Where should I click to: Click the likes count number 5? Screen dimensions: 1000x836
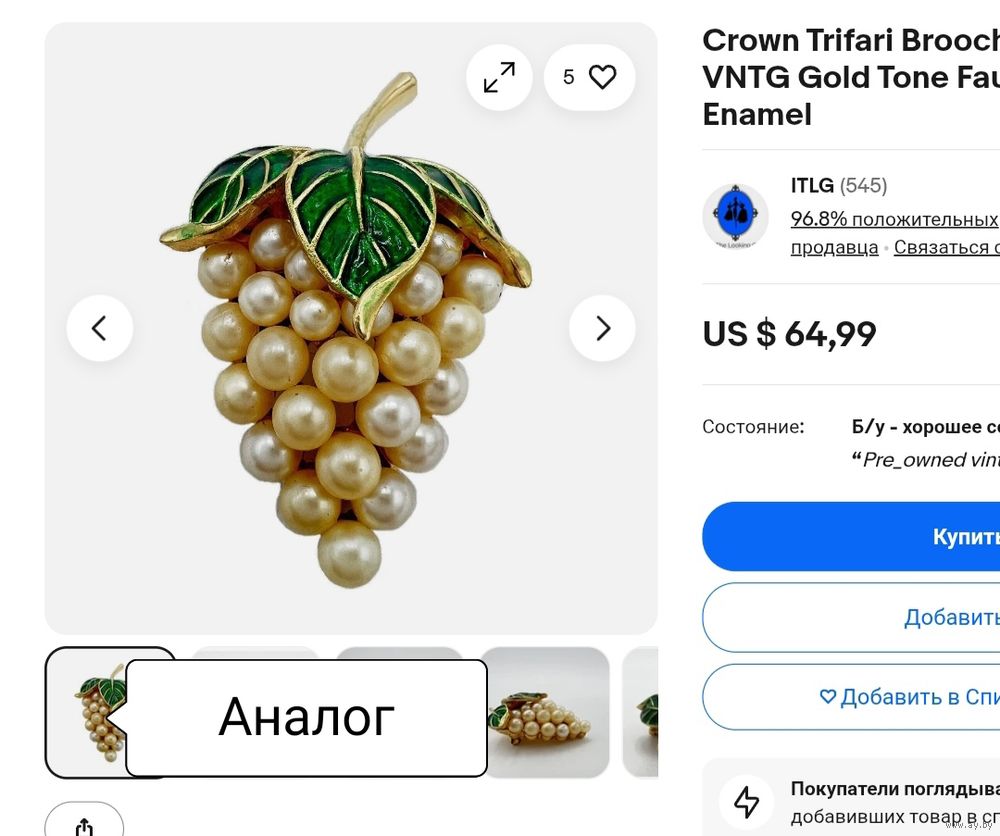(569, 77)
